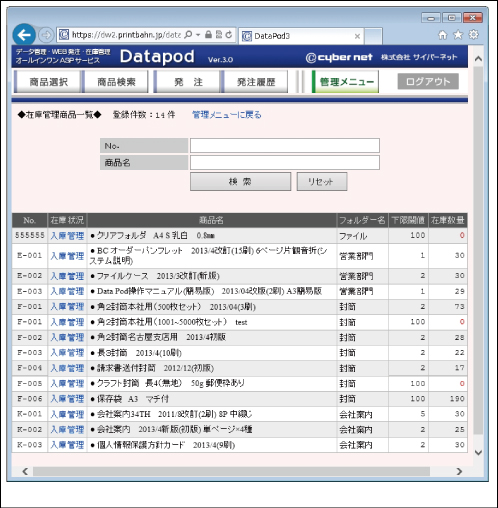This screenshot has width=498, height=508.
Task: Open 入庫管理 link for item 555555
Action: [67, 236]
